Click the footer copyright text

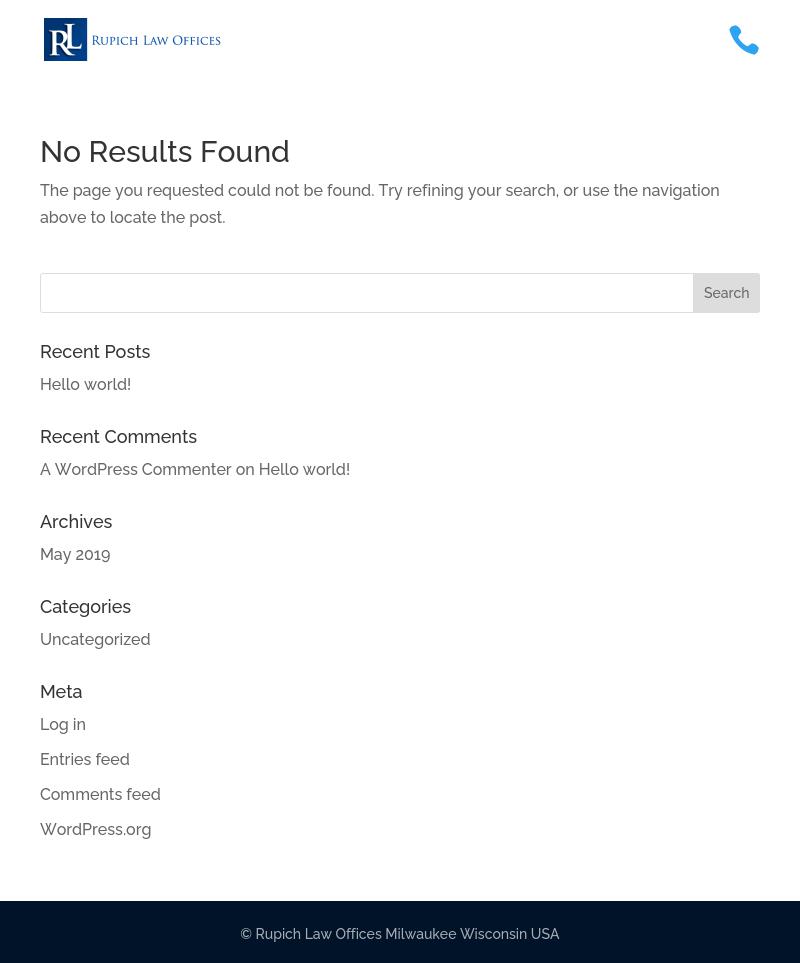click(x=400, y=934)
